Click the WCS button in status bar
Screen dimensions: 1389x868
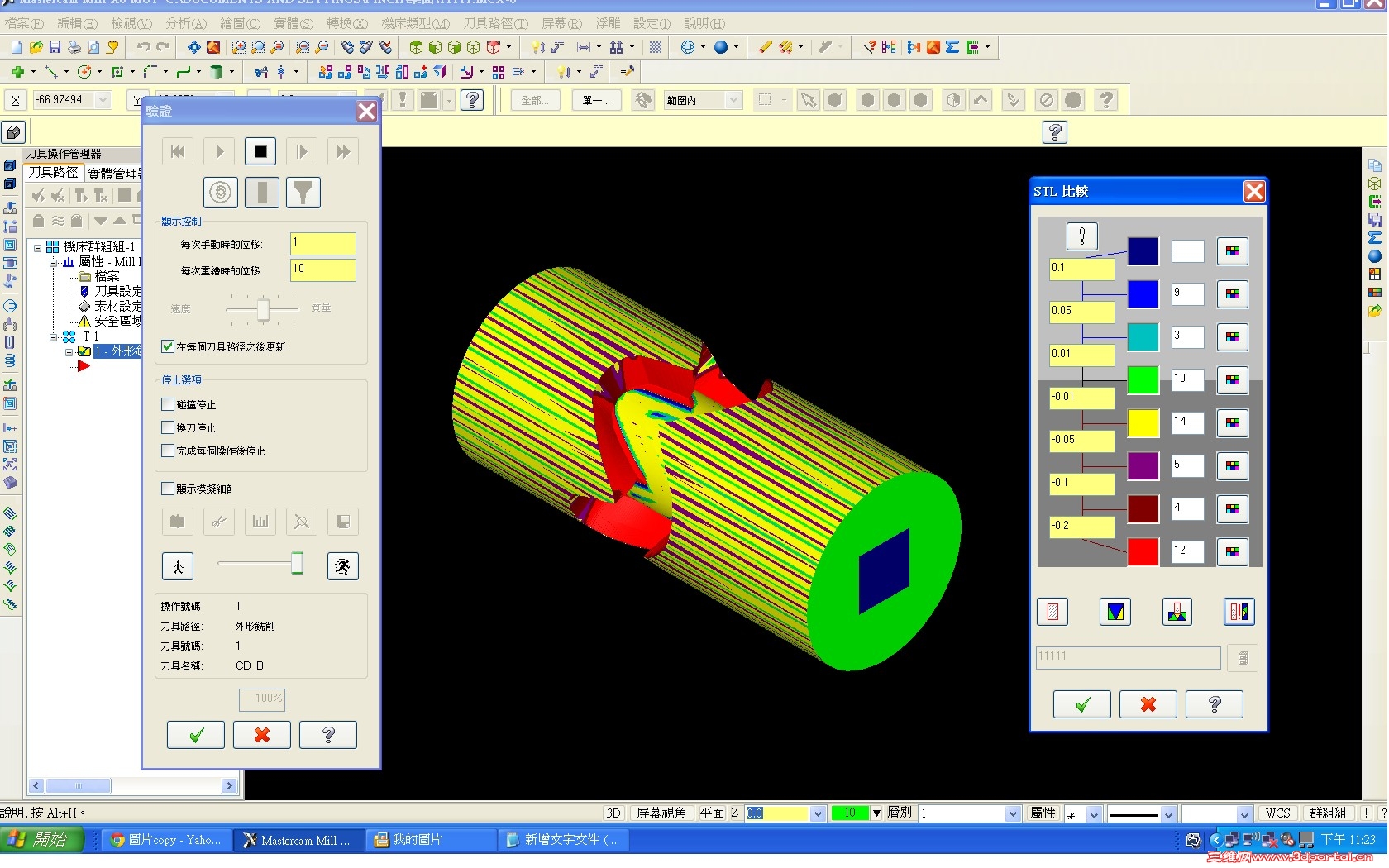(1277, 813)
